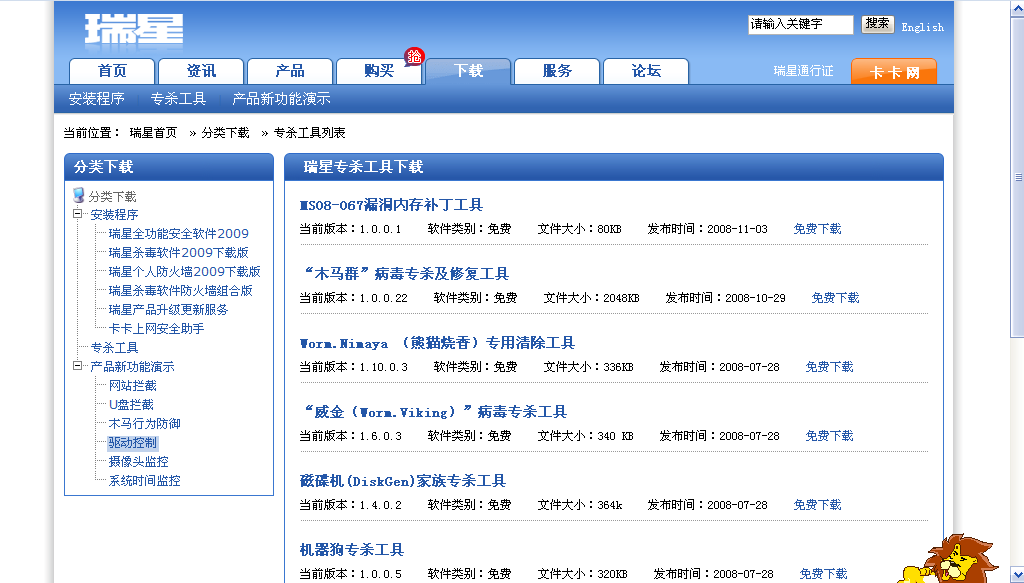Screen dimensions: 1024x583
Task: Click the 瑞星 logo in header
Action: click(x=134, y=29)
